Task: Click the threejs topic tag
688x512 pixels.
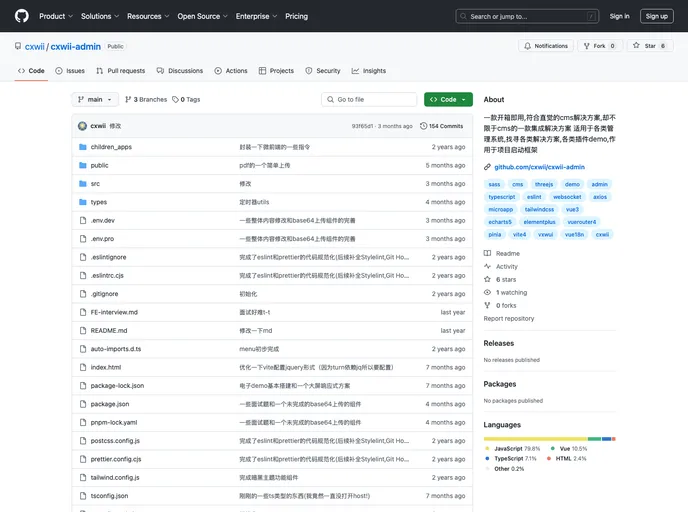Action: 544,184
